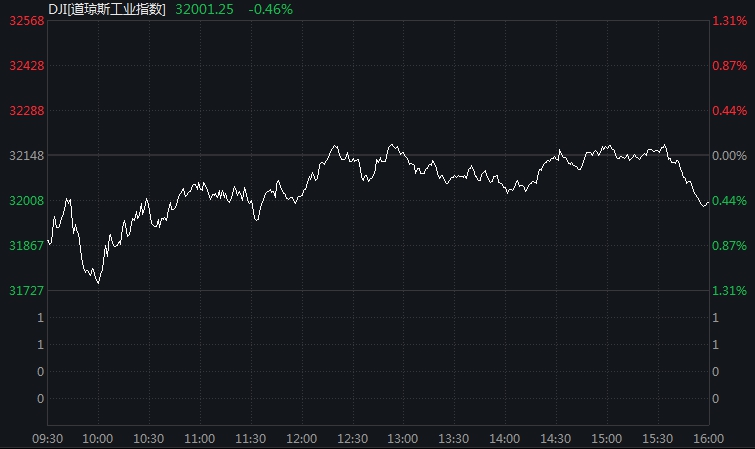This screenshot has width=755, height=449.
Task: Select the 16:00 market close time
Action: [707, 438]
